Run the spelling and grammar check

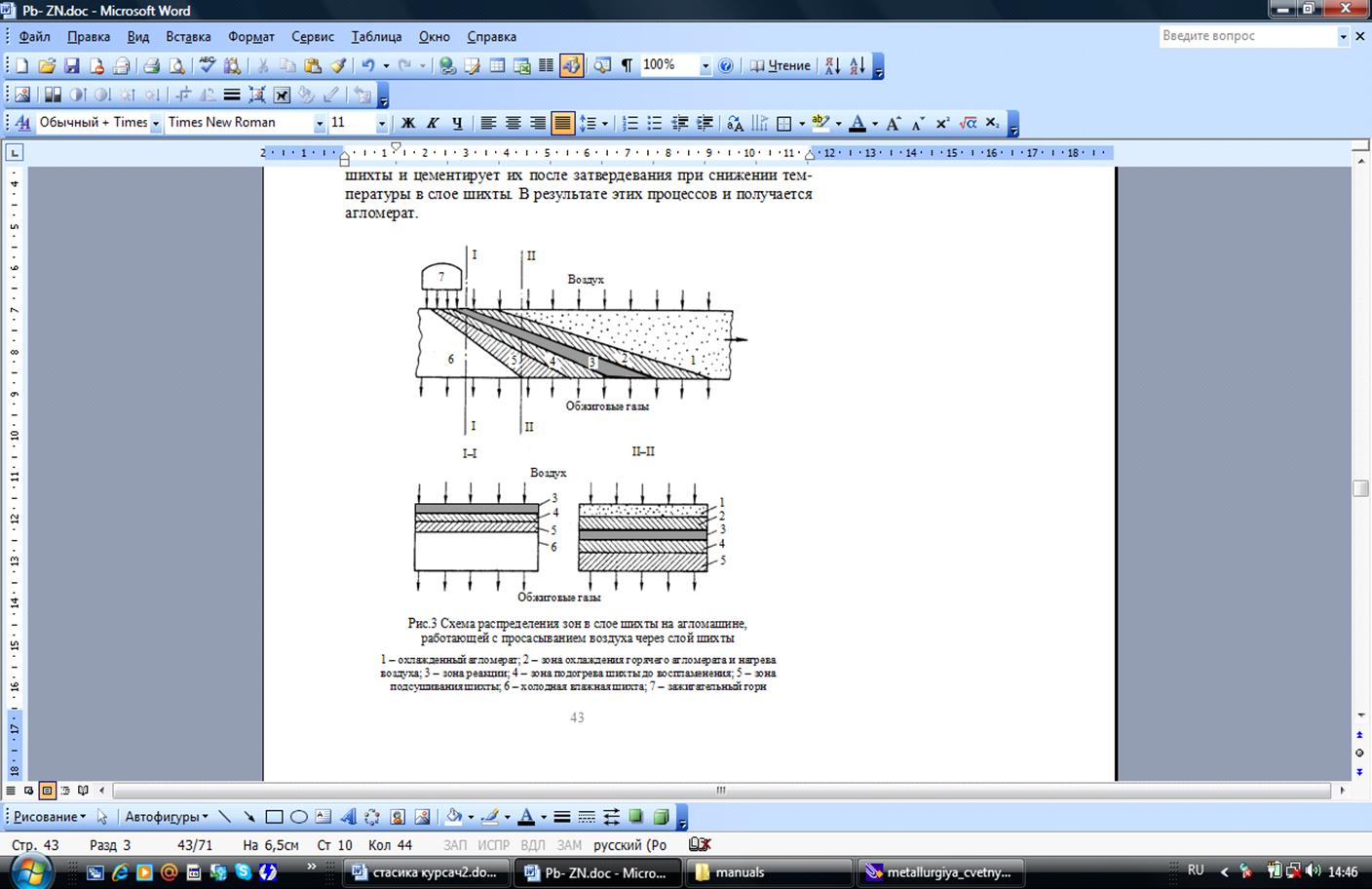(x=207, y=66)
